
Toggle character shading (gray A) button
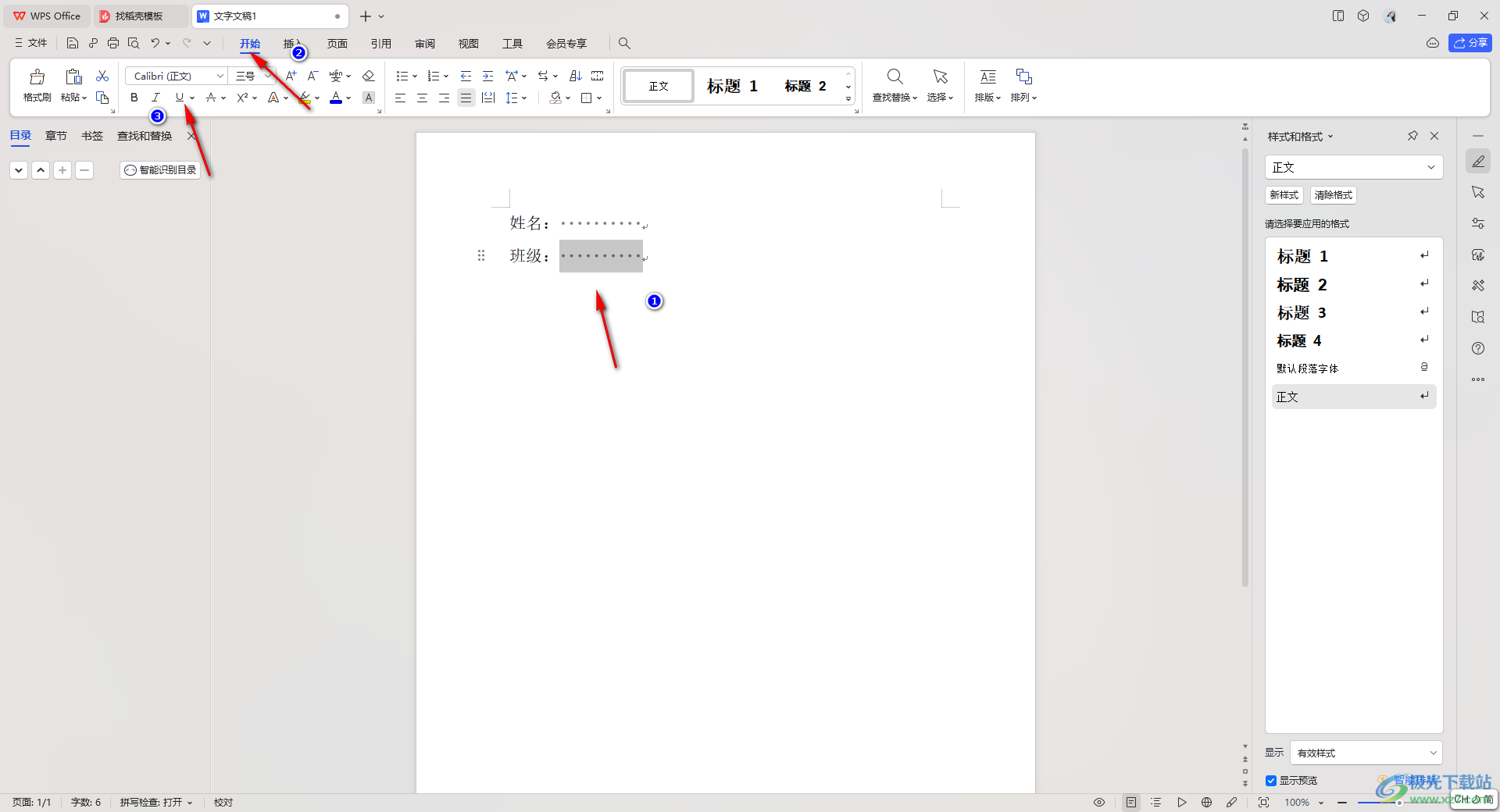point(369,98)
